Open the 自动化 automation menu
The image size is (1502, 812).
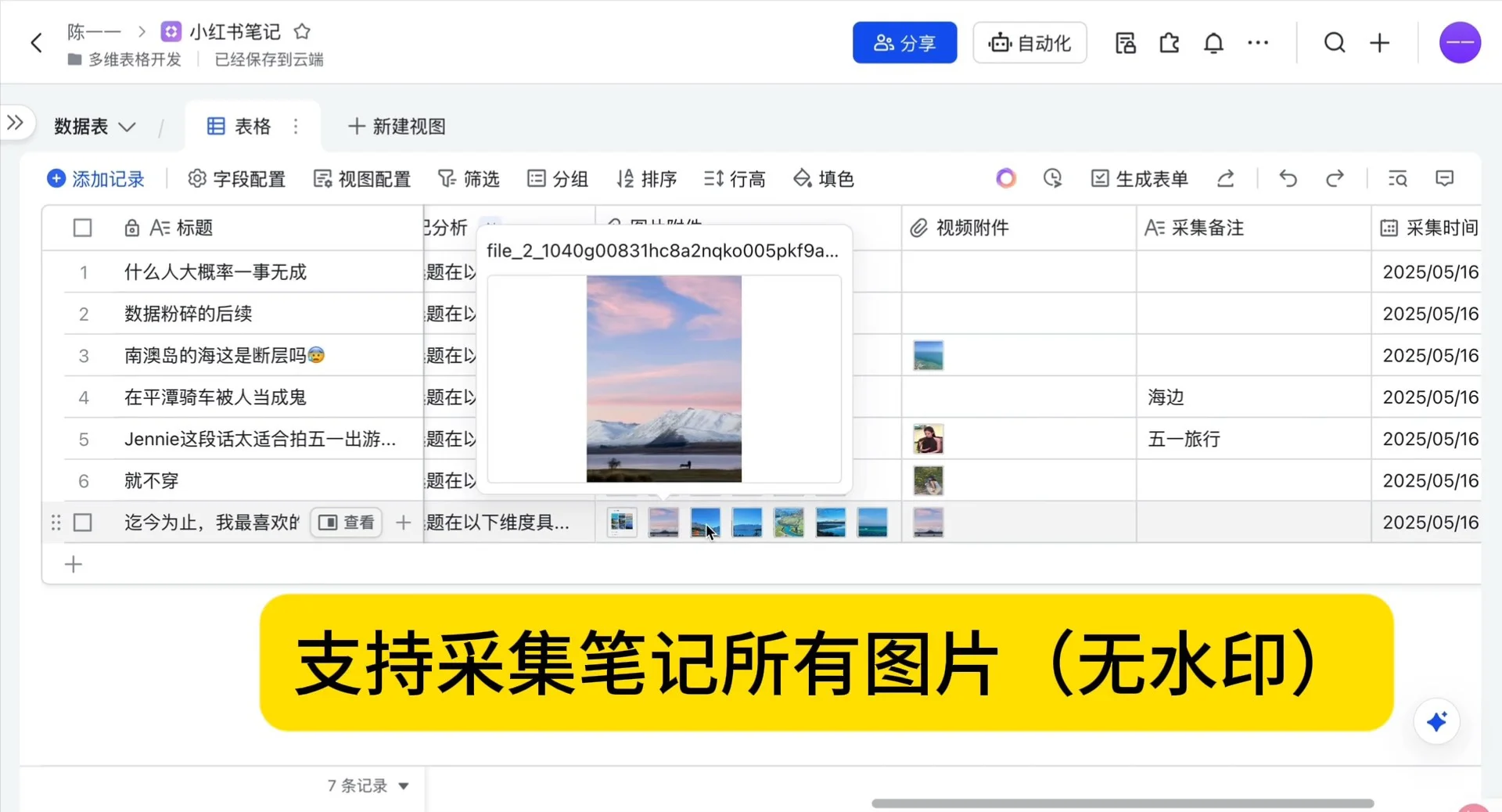(x=1029, y=43)
